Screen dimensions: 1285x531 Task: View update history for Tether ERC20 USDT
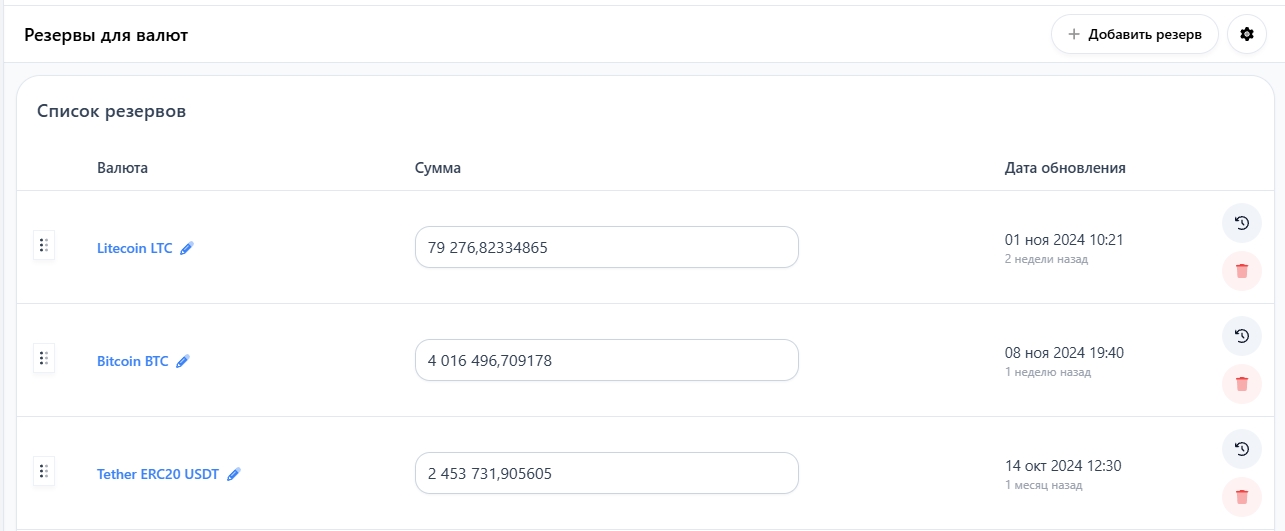coord(1241,449)
